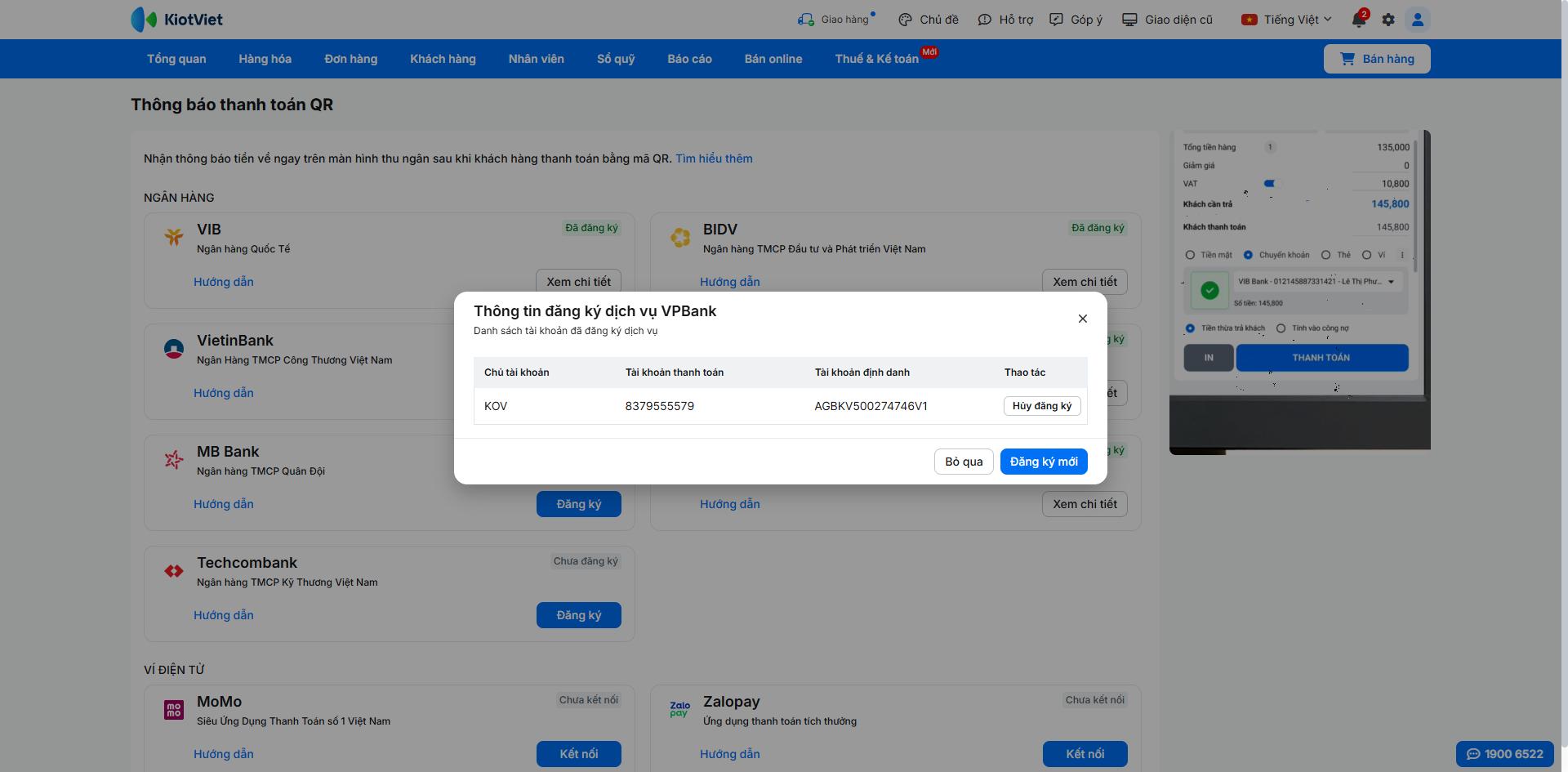This screenshot has height=772, width=1568.
Task: Open the notifications bell
Action: click(x=1359, y=20)
